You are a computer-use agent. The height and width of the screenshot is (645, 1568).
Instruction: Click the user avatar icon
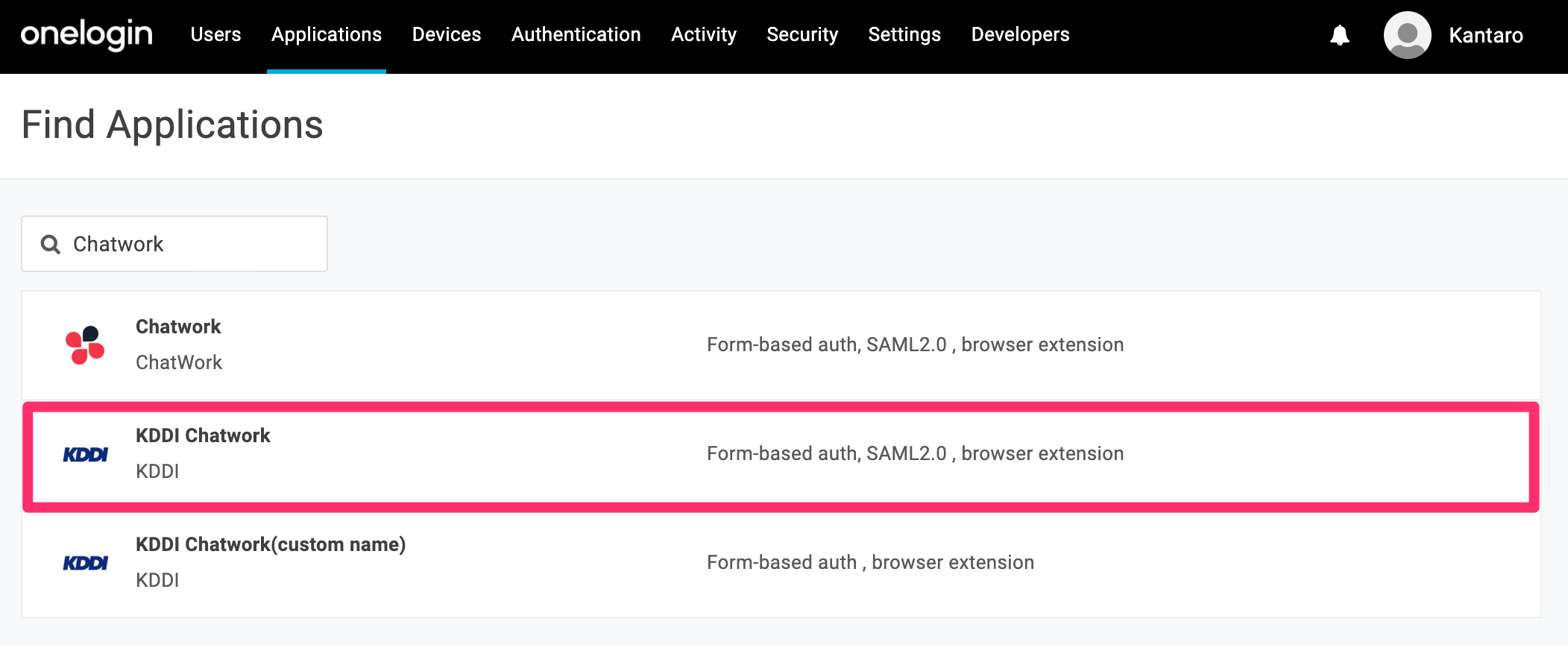[x=1407, y=35]
